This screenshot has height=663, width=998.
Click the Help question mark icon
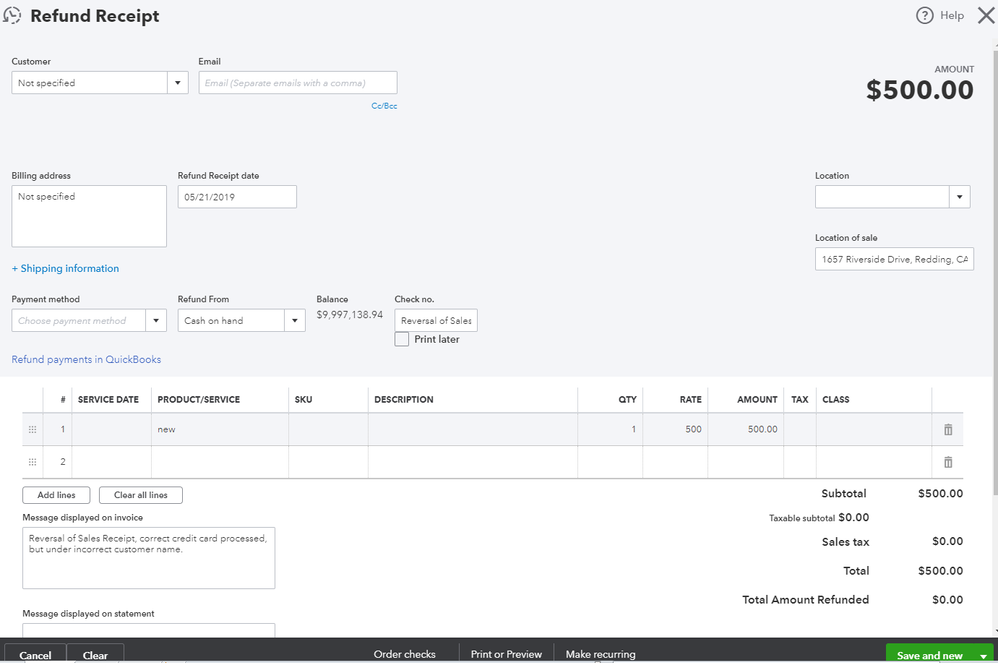click(924, 16)
